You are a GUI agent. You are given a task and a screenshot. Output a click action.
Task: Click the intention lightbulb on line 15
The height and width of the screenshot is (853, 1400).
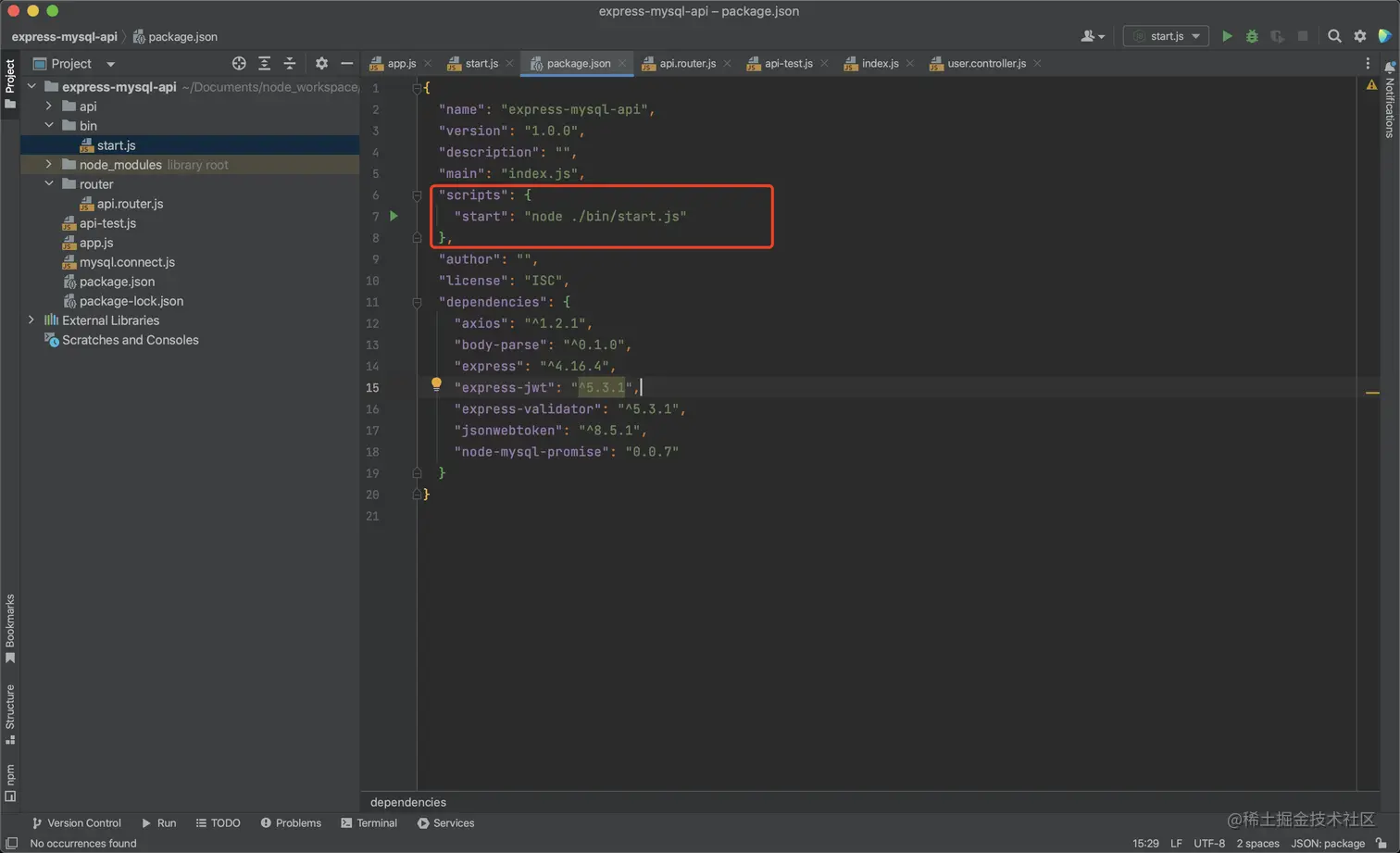[x=436, y=384]
